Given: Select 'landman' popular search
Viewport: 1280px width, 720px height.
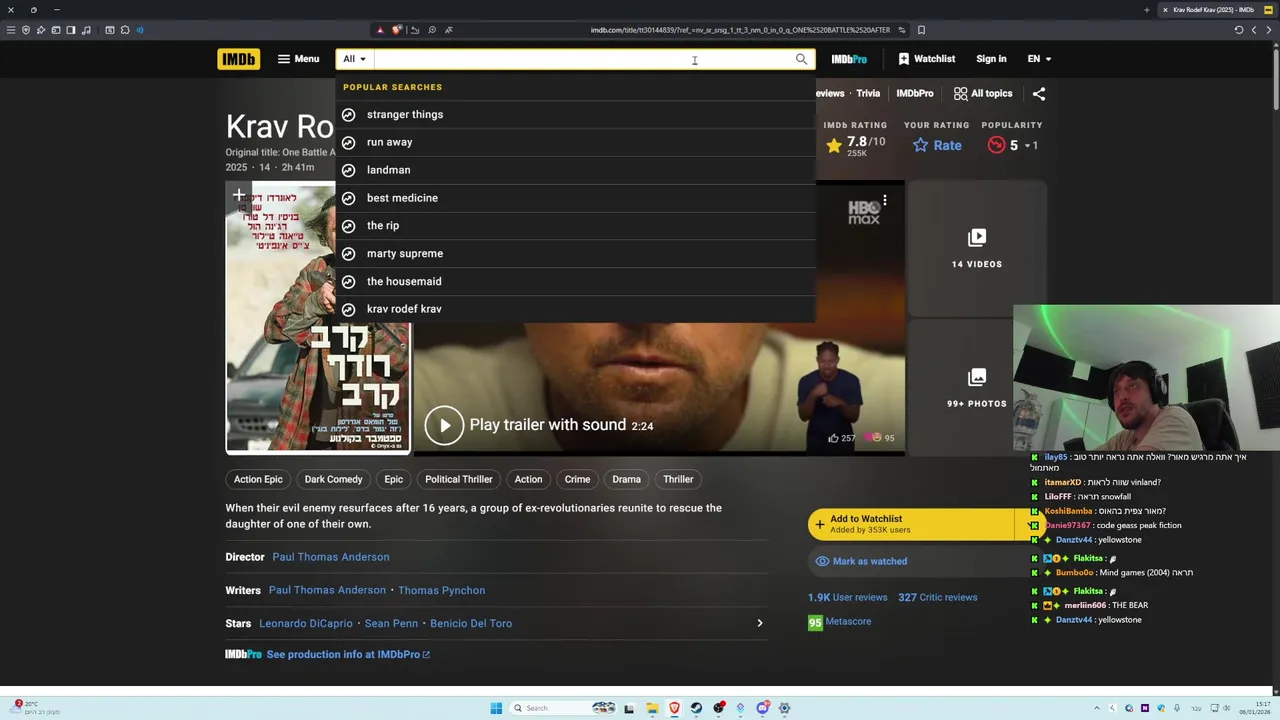Looking at the screenshot, I should click(575, 170).
